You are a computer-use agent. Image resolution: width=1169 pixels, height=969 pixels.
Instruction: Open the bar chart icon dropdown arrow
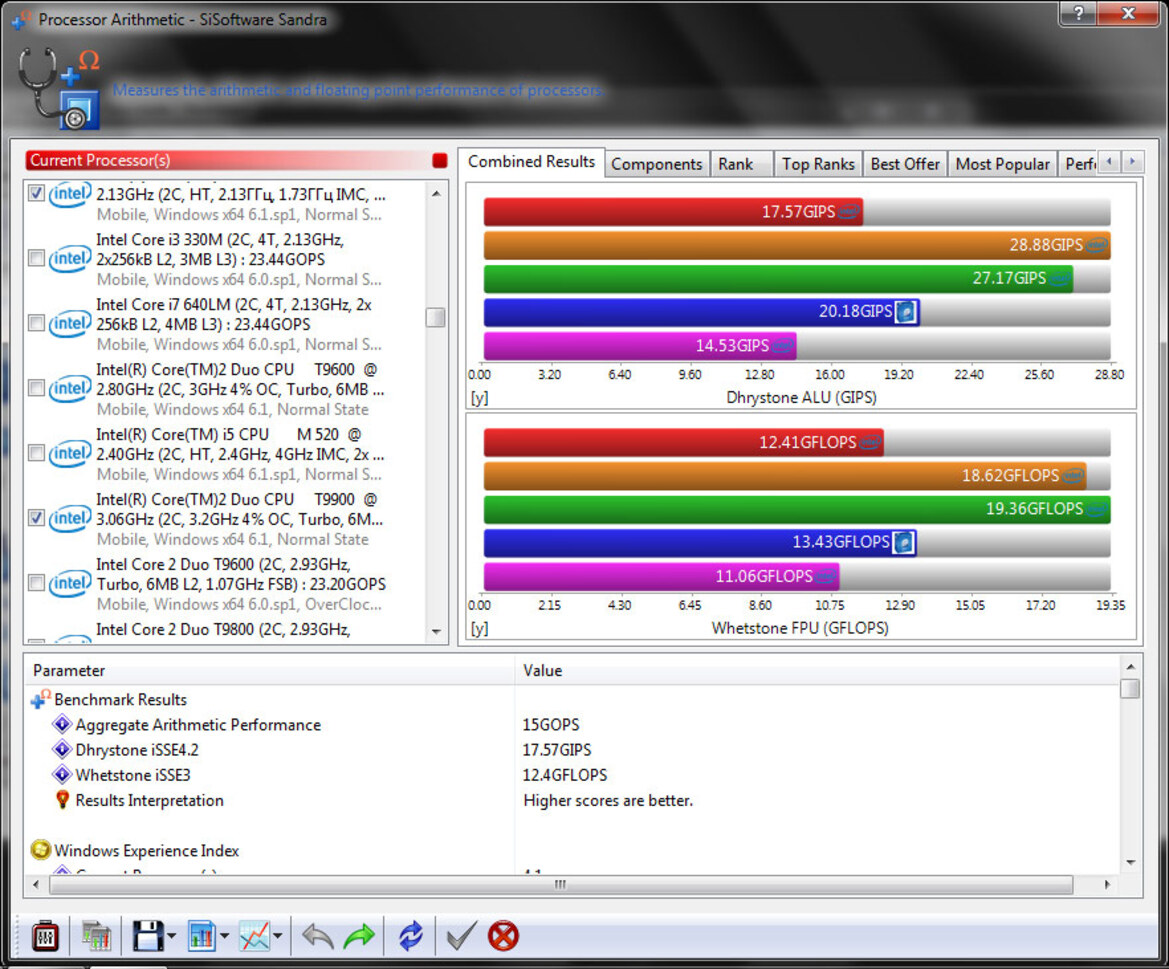[x=224, y=936]
